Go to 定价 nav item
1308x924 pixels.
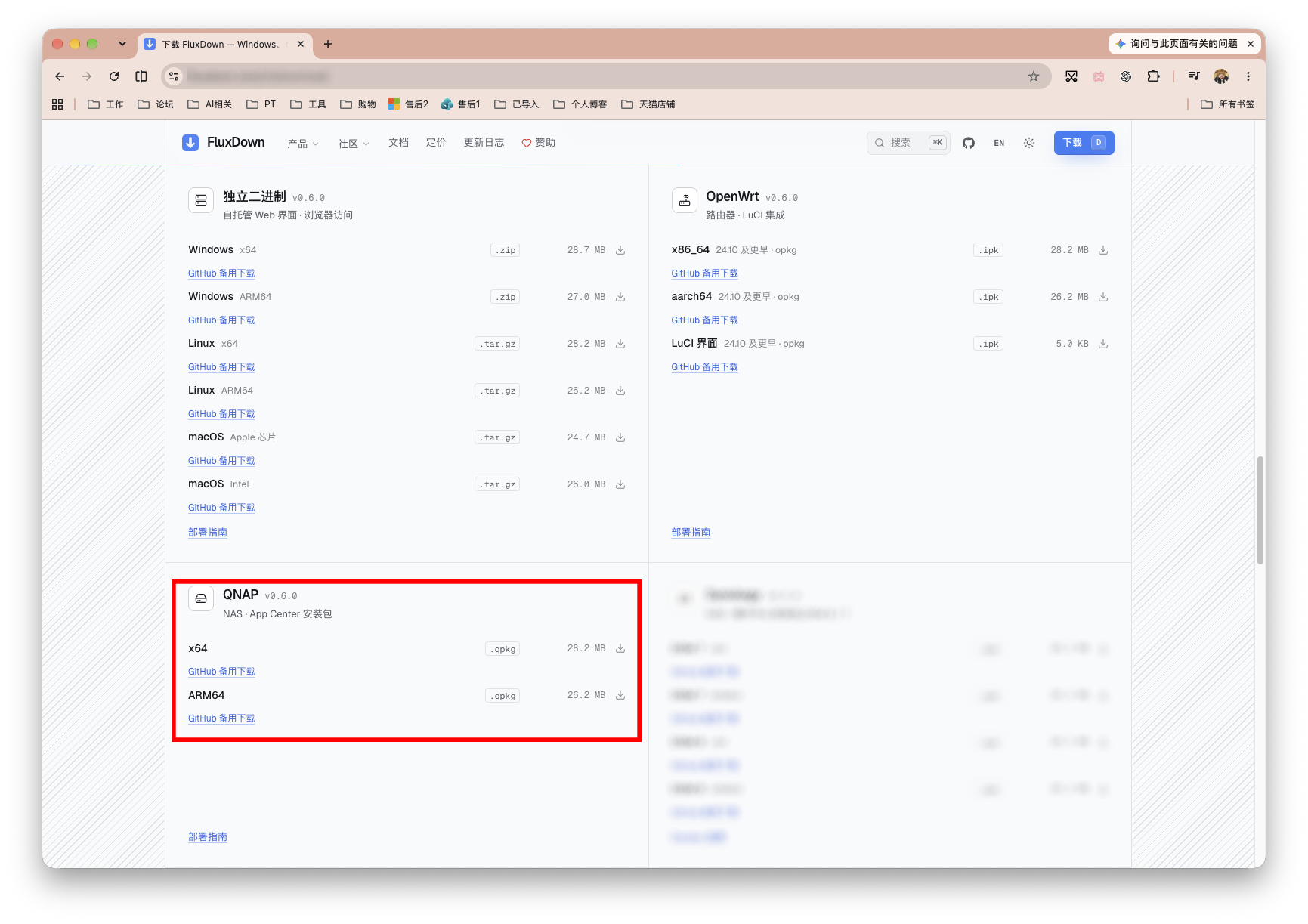coord(436,143)
